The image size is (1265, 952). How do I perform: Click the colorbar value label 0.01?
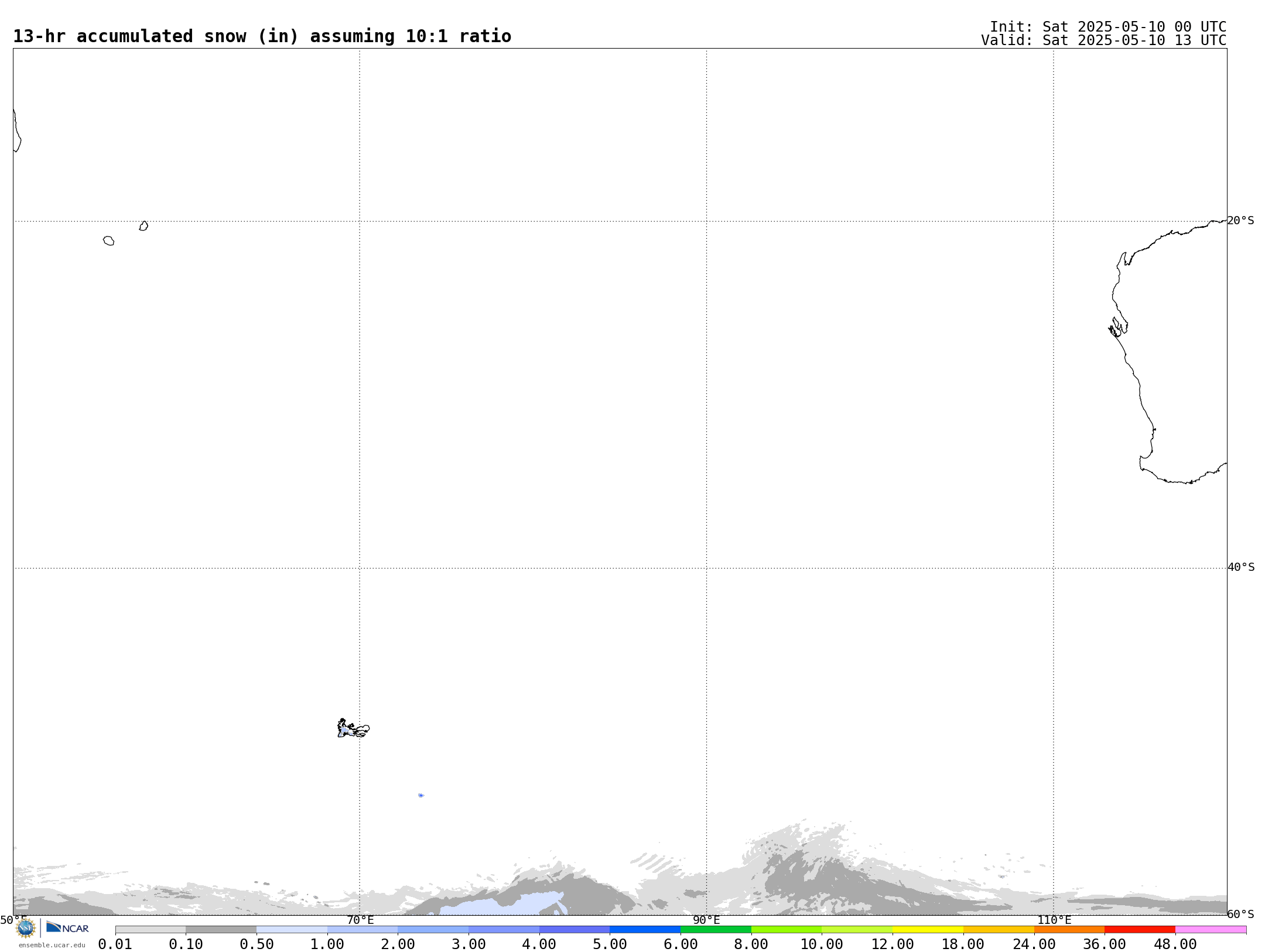click(115, 944)
